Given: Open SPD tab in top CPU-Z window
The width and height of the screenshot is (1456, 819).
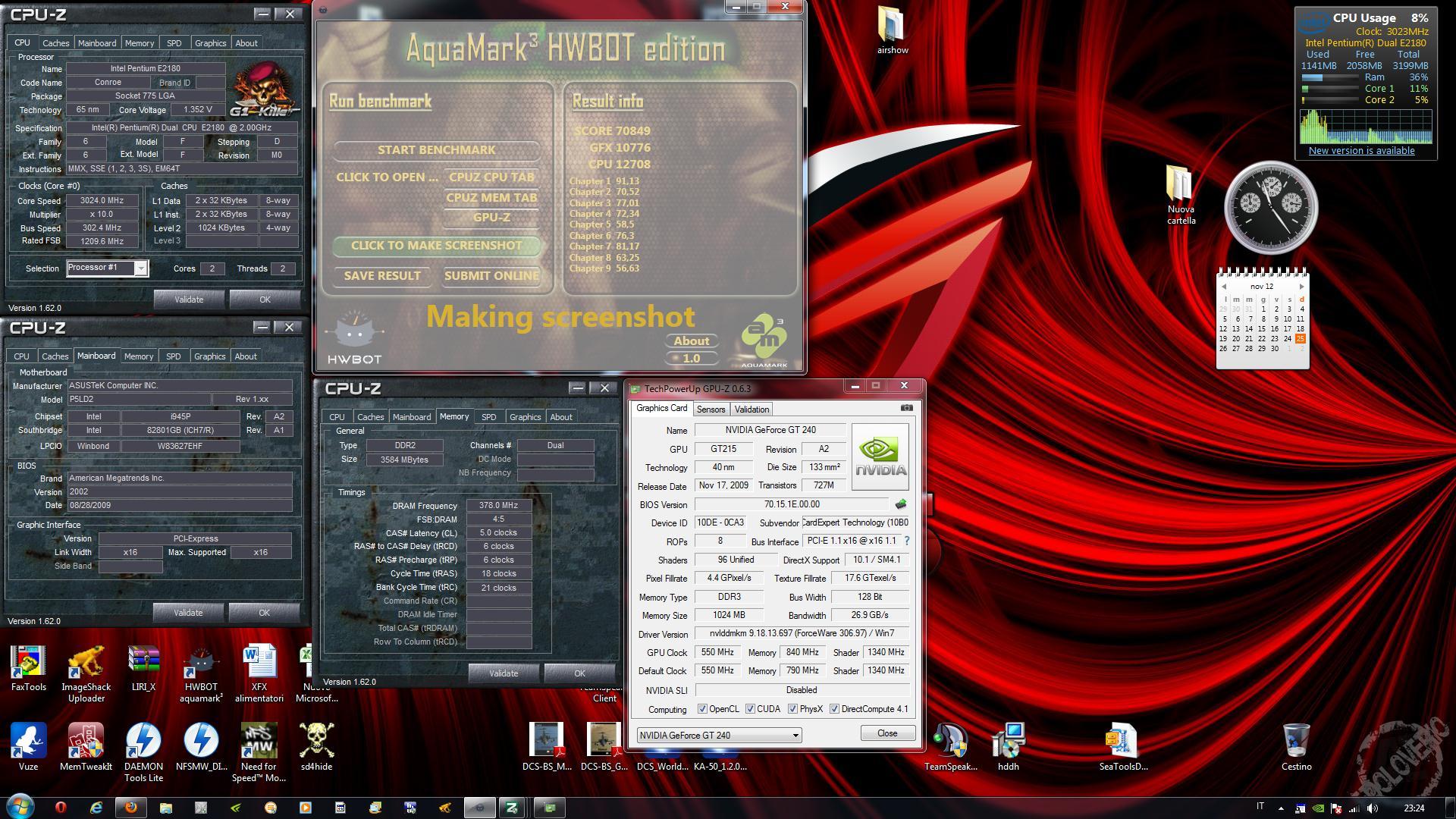Looking at the screenshot, I should 174,43.
